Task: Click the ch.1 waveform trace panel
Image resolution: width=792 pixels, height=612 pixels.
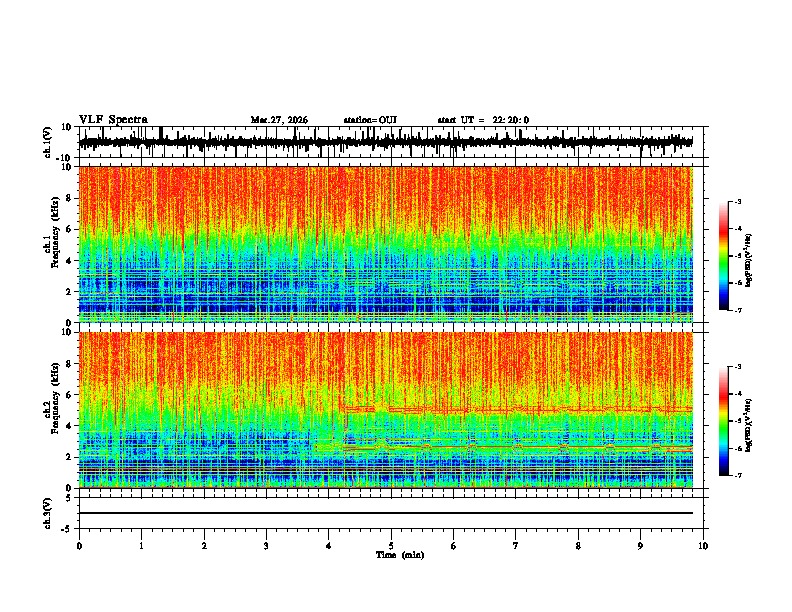Action: [390, 142]
